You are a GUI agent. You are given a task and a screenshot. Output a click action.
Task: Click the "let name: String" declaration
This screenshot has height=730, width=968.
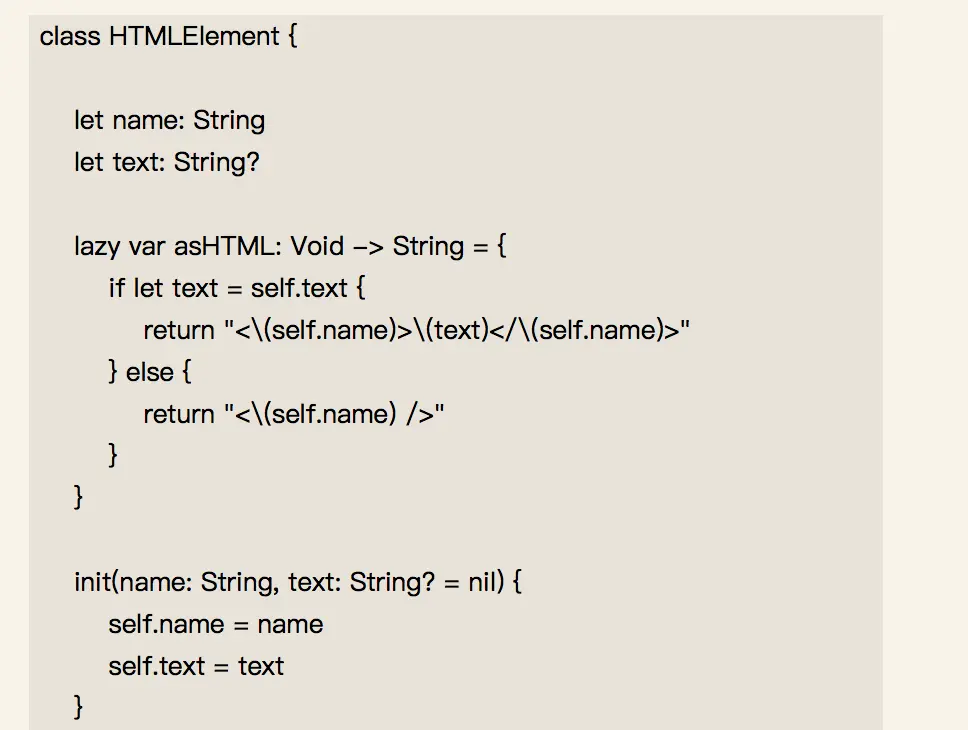click(x=169, y=121)
